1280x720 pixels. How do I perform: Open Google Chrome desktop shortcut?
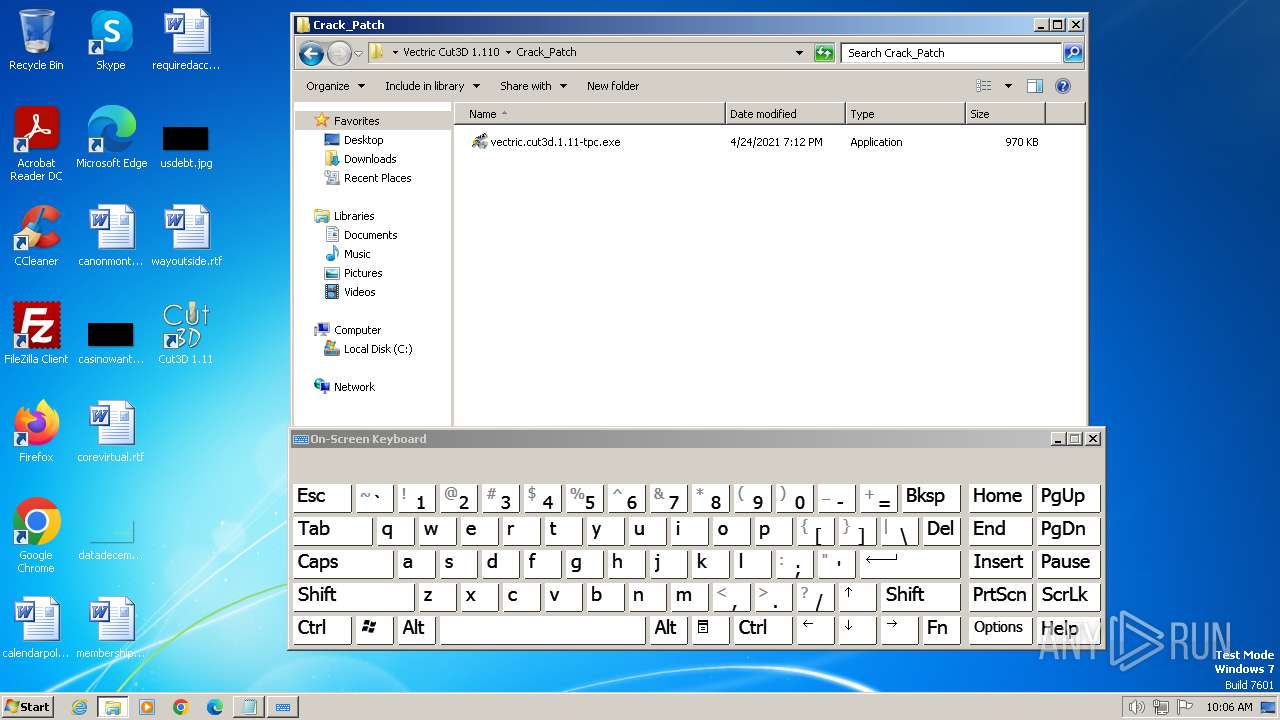point(36,536)
